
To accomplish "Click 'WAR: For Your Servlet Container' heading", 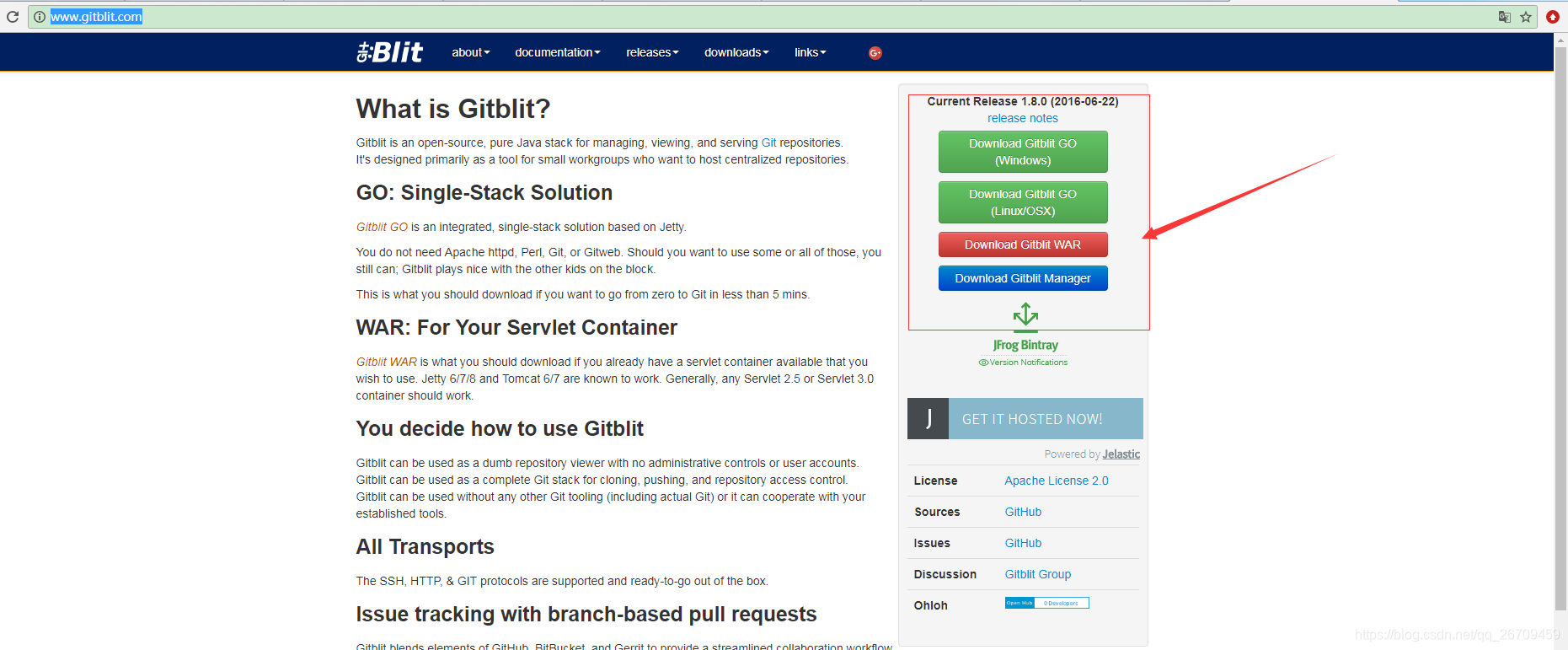I will tap(516, 328).
